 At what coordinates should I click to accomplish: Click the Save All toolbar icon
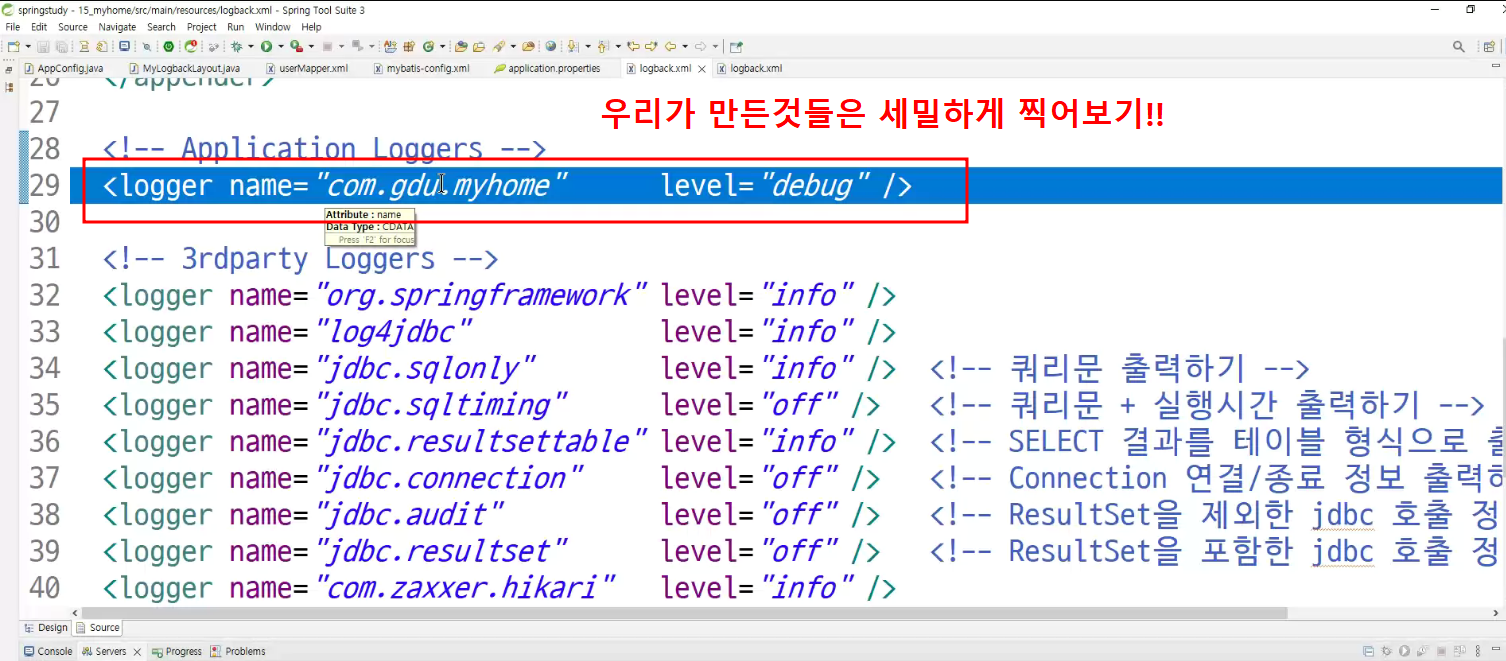(62, 46)
